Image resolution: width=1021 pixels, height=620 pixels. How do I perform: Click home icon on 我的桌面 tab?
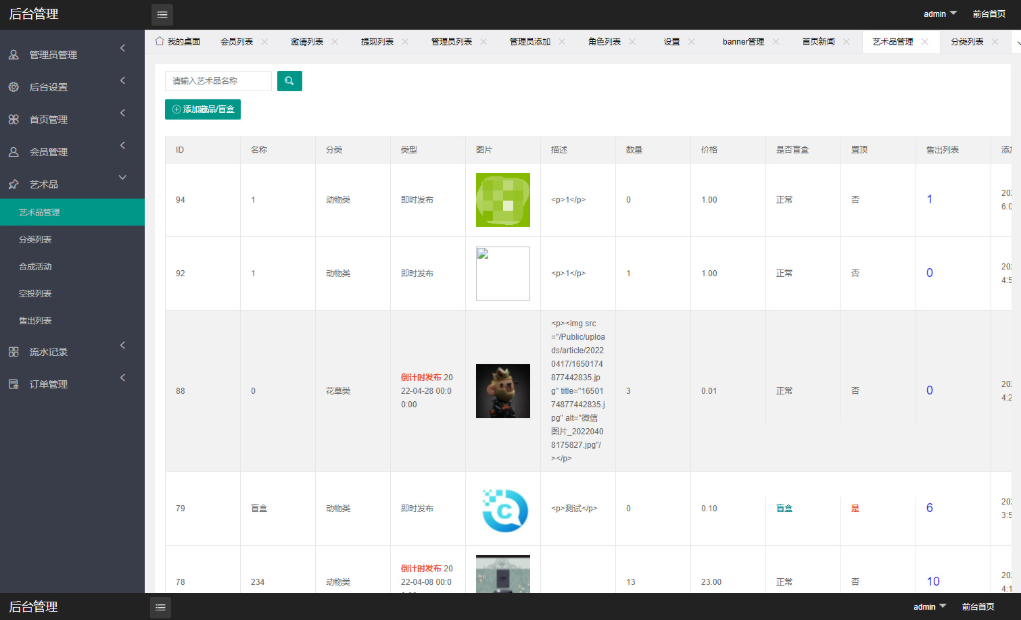(x=160, y=41)
